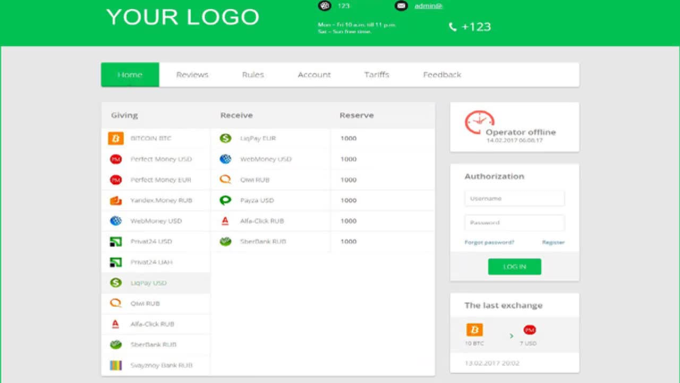
Task: Click the email envelope icon in header
Action: (x=401, y=6)
